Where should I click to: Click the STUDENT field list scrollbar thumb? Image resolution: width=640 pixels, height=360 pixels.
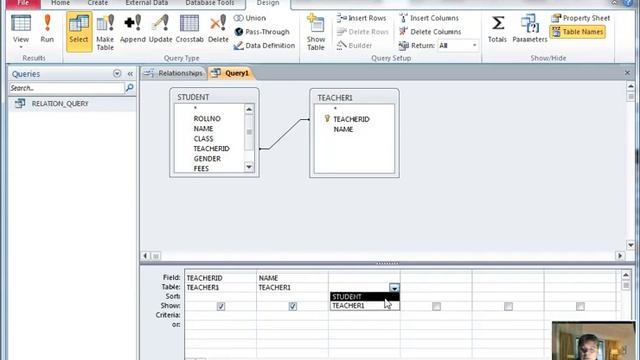tap(249, 132)
